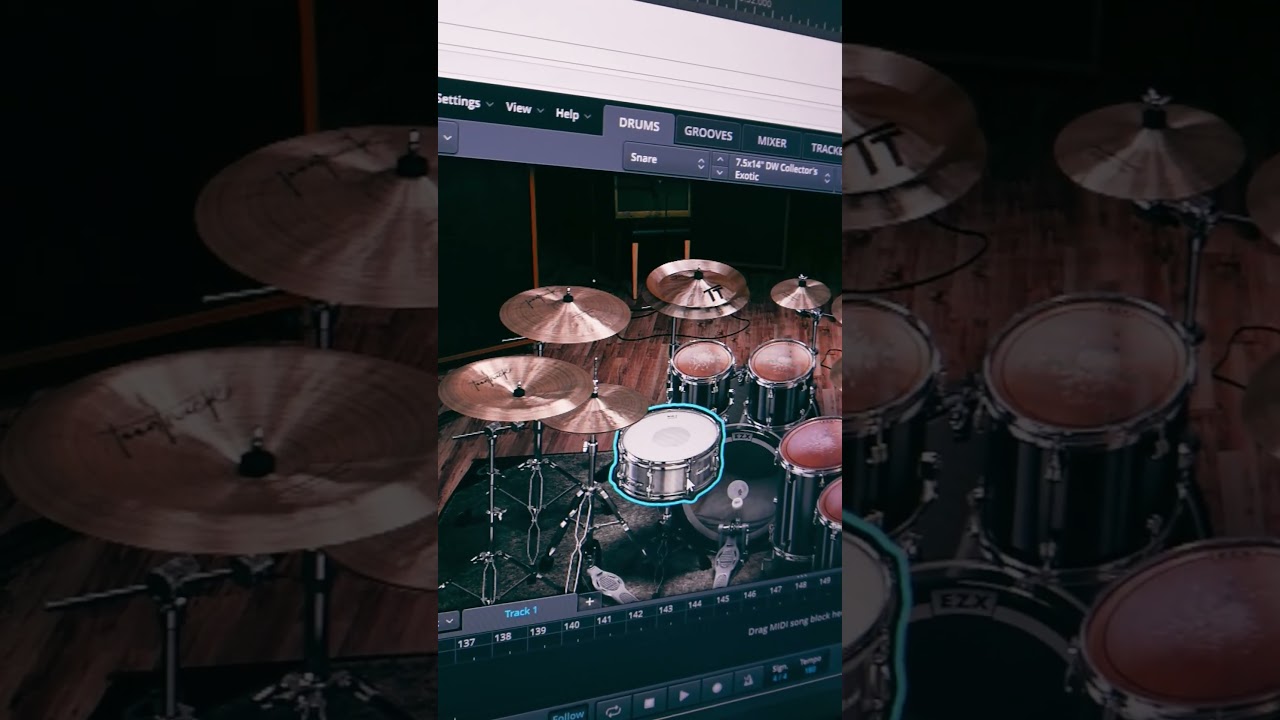Switch to the GROOVES tab

click(x=707, y=134)
